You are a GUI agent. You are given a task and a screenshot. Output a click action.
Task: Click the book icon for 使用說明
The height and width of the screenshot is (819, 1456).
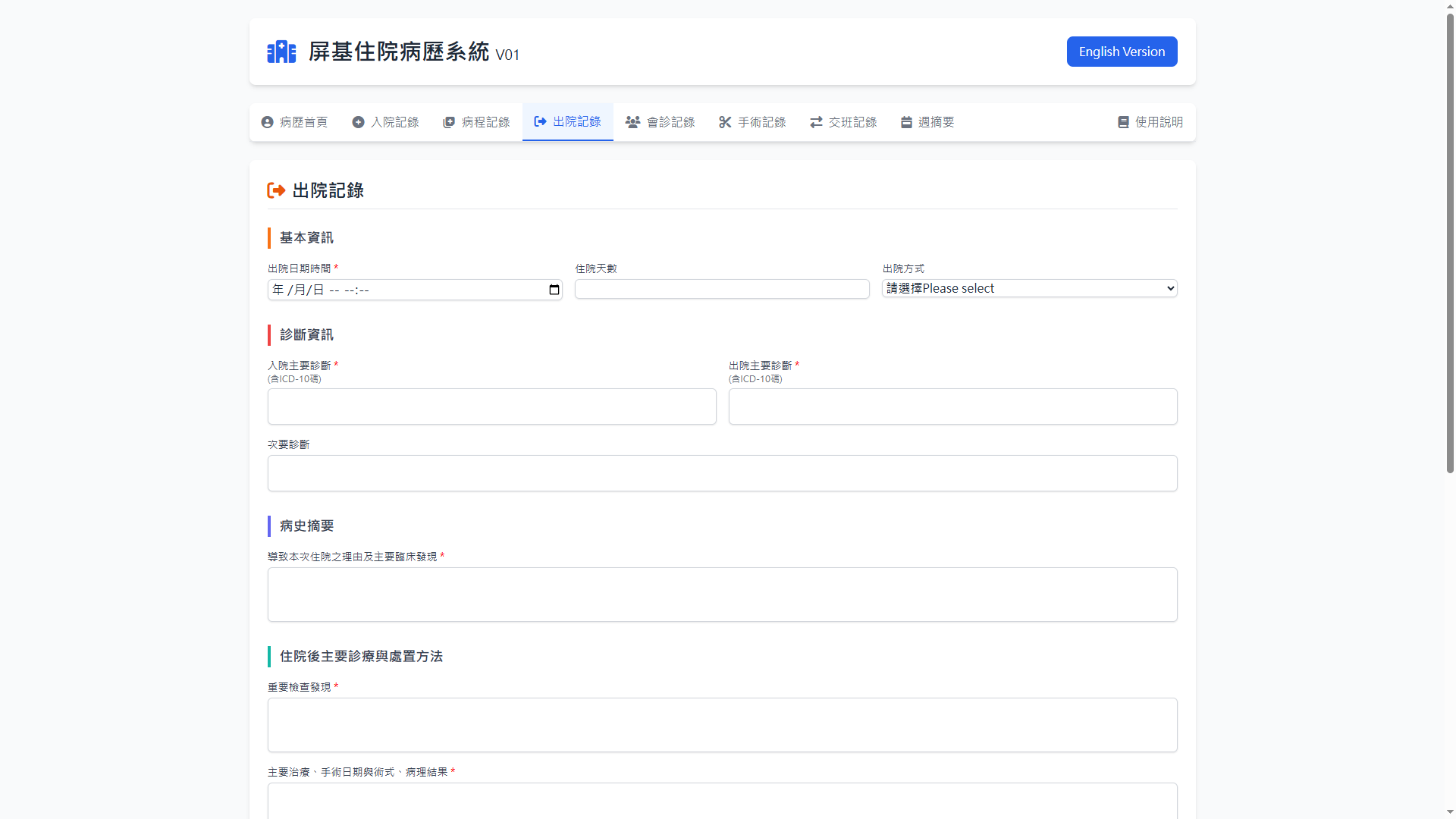(x=1123, y=122)
